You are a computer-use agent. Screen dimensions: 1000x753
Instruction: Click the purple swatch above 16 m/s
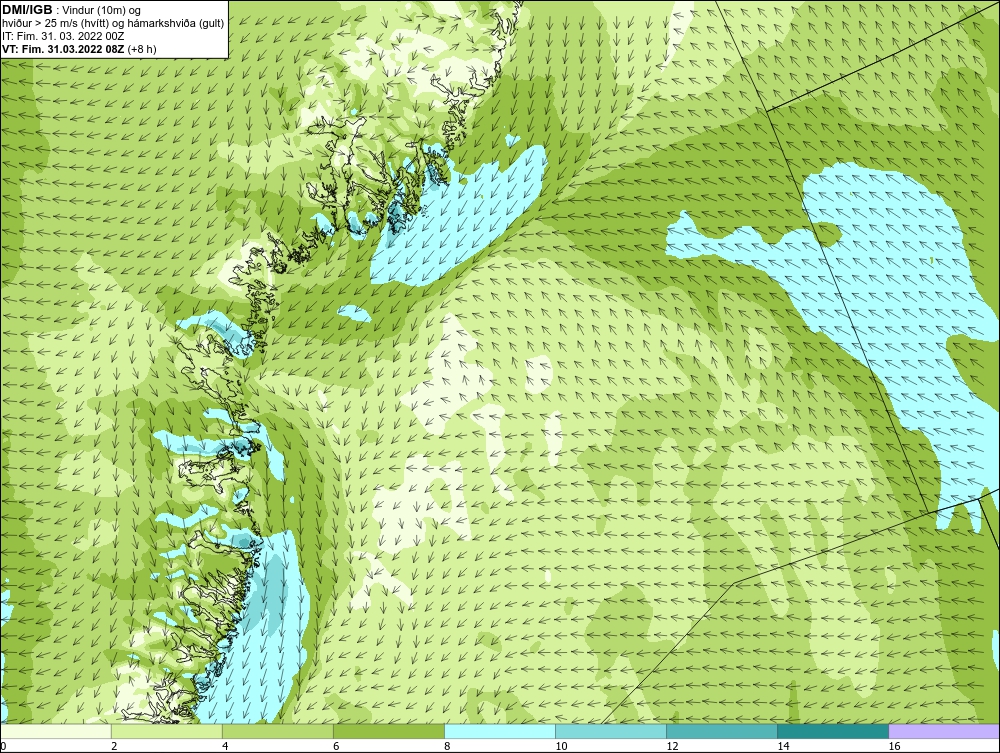click(x=944, y=731)
